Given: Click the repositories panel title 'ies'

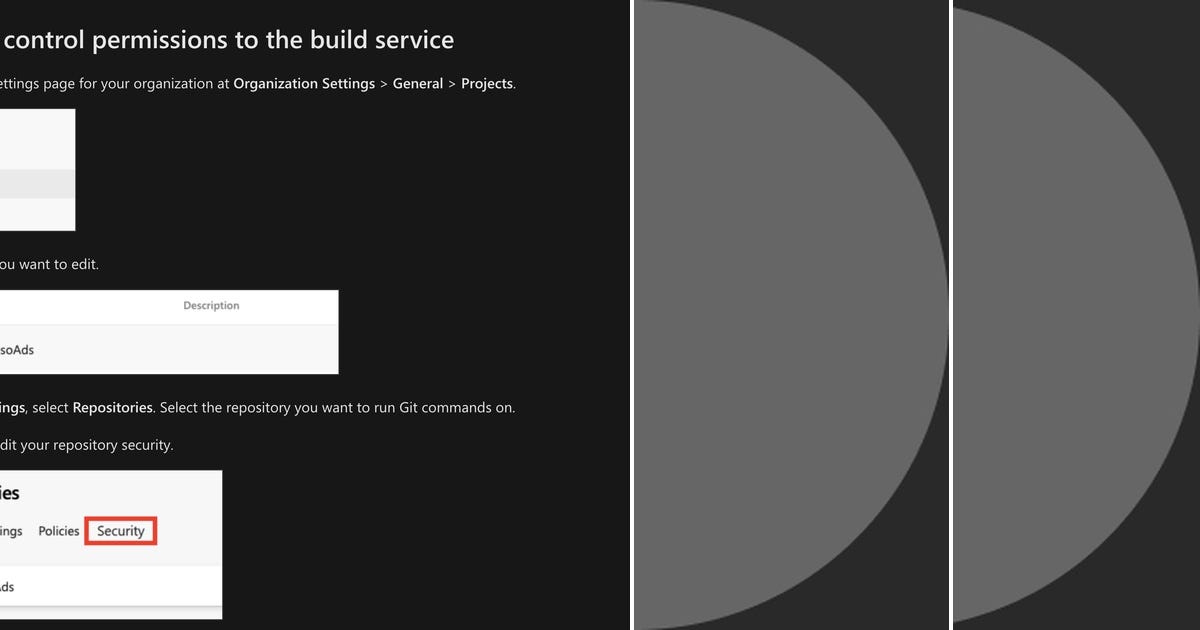Looking at the screenshot, I should (x=10, y=492).
